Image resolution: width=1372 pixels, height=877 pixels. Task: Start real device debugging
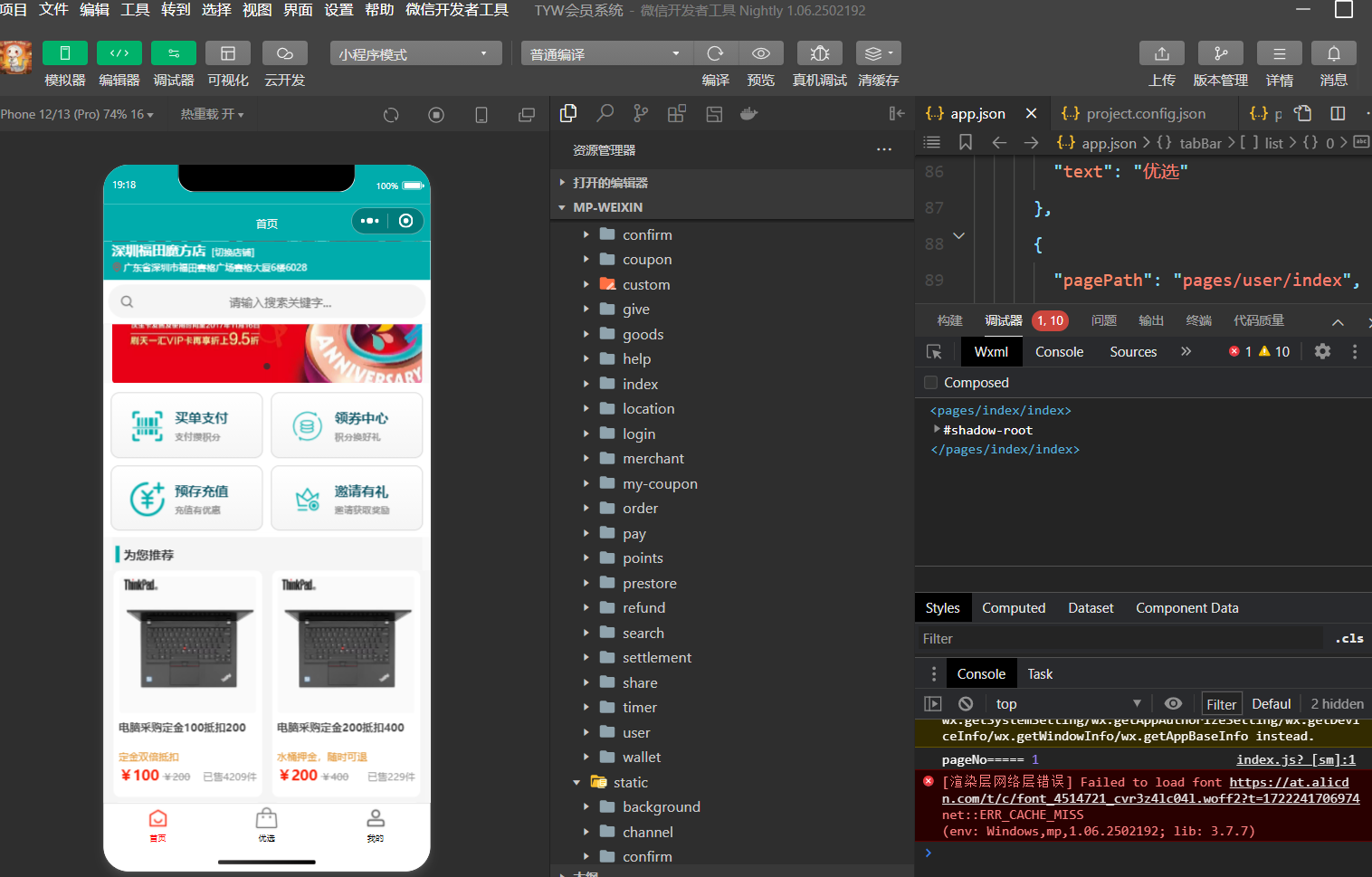click(820, 53)
